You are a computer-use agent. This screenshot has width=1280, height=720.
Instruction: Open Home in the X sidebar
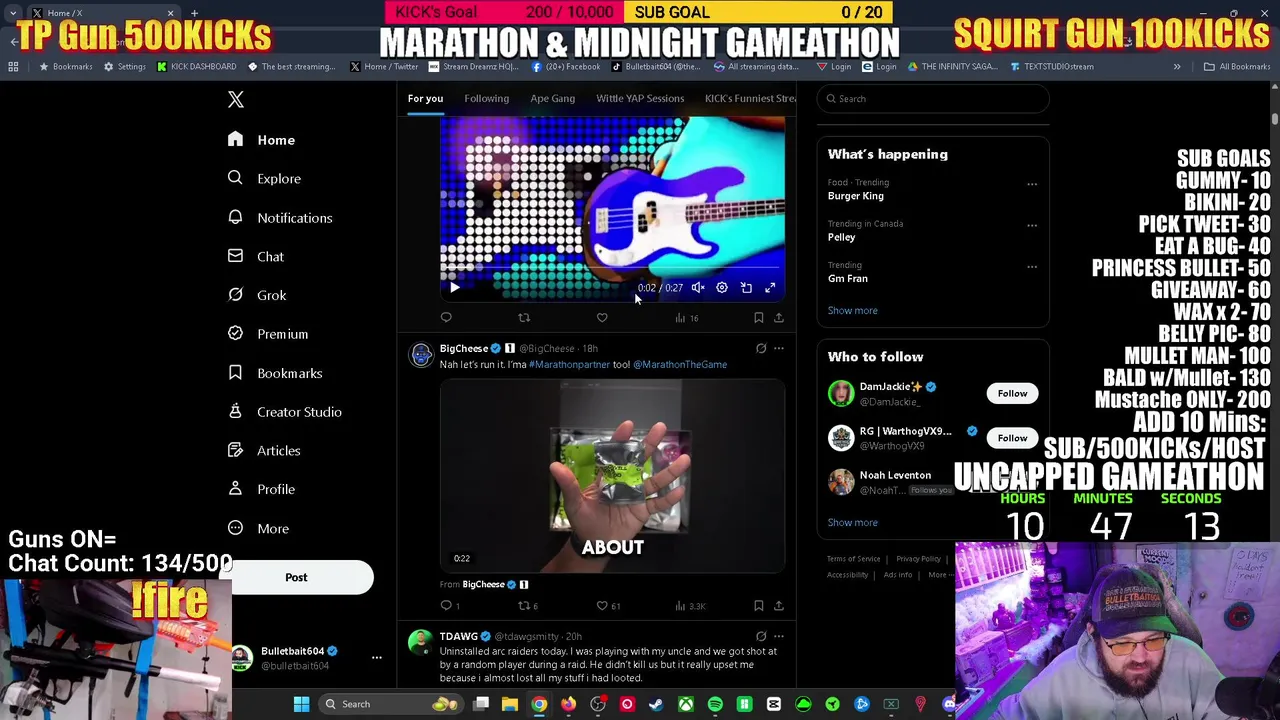tap(262, 140)
